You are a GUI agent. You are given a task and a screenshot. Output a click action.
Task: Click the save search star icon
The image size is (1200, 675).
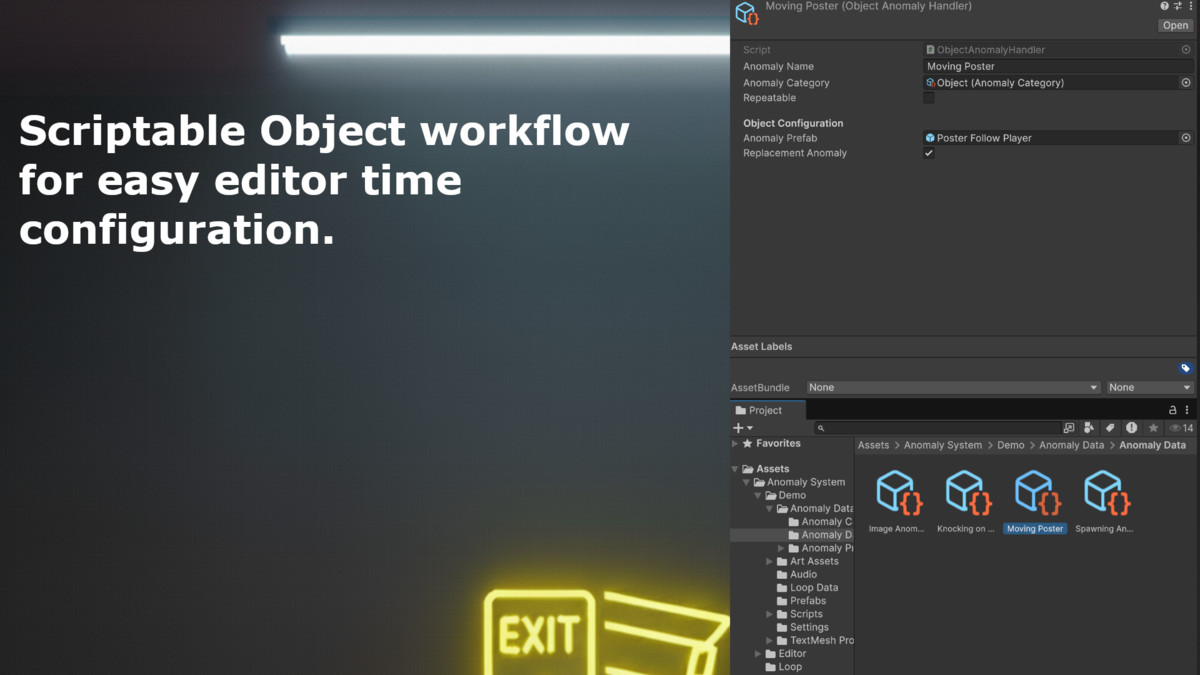(x=1153, y=428)
